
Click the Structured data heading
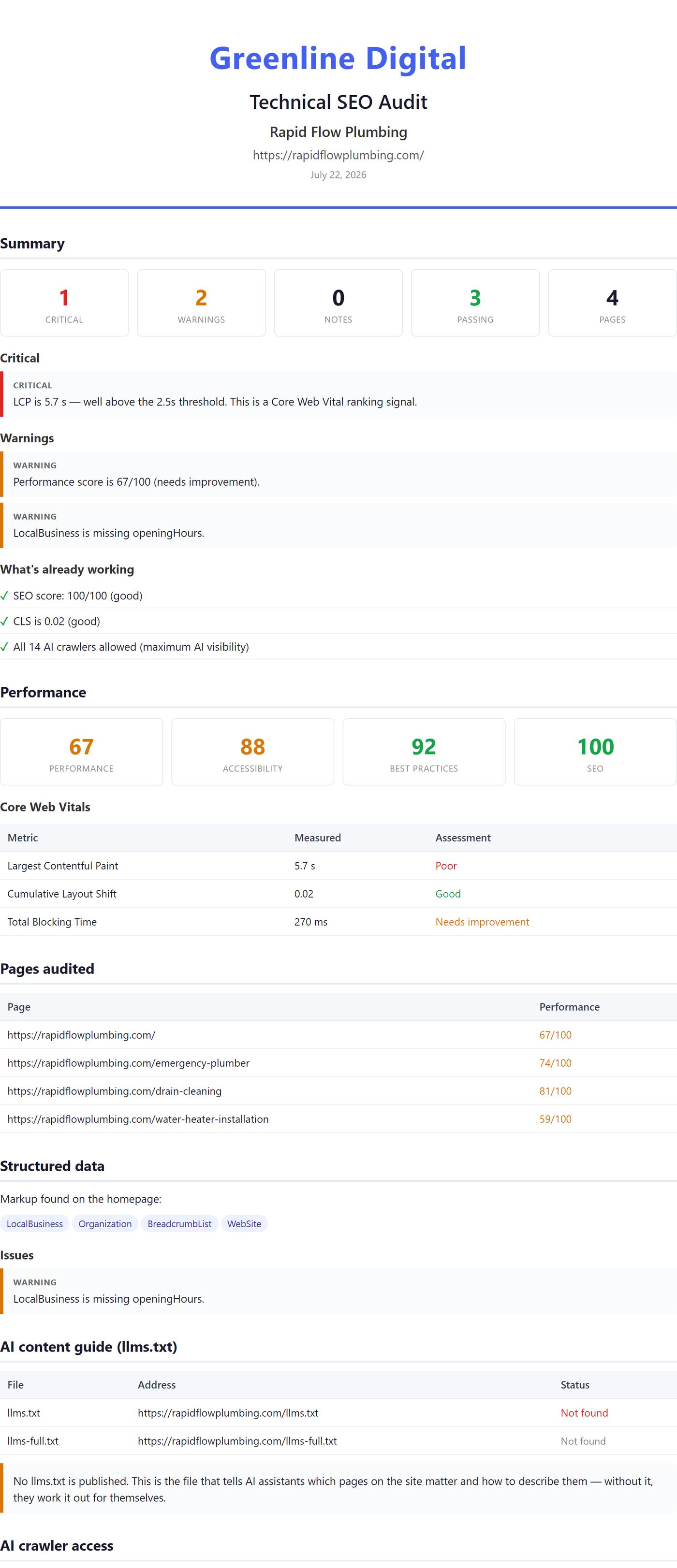pyautogui.click(x=52, y=1166)
